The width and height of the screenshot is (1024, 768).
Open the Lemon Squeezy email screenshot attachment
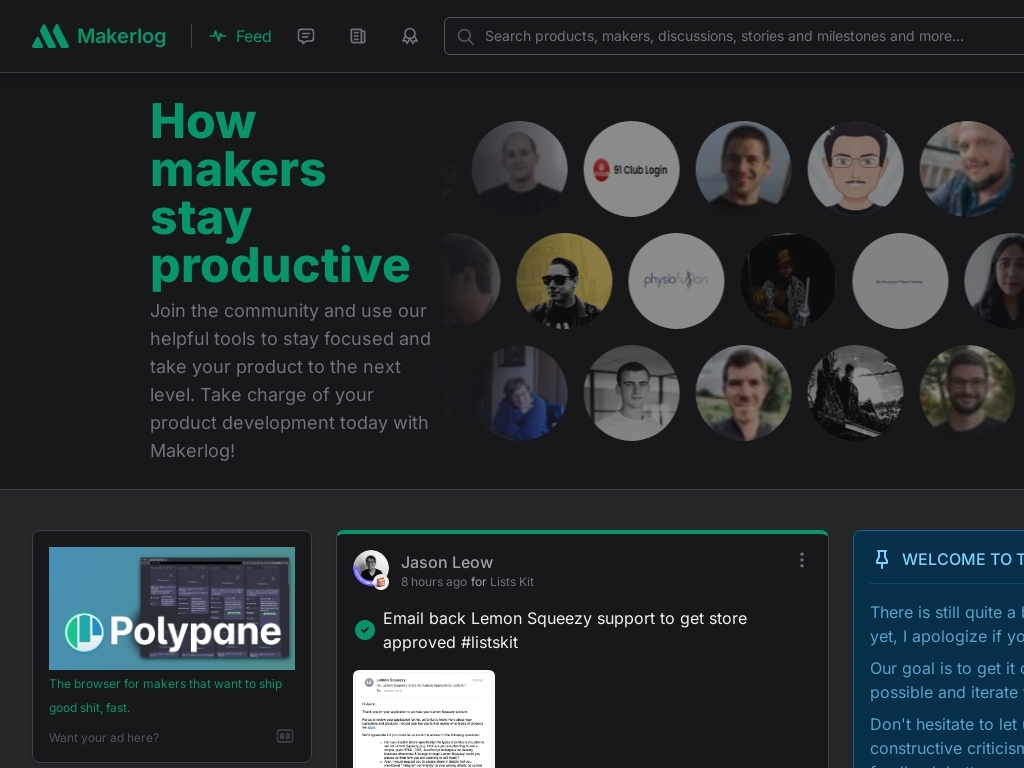pos(424,719)
